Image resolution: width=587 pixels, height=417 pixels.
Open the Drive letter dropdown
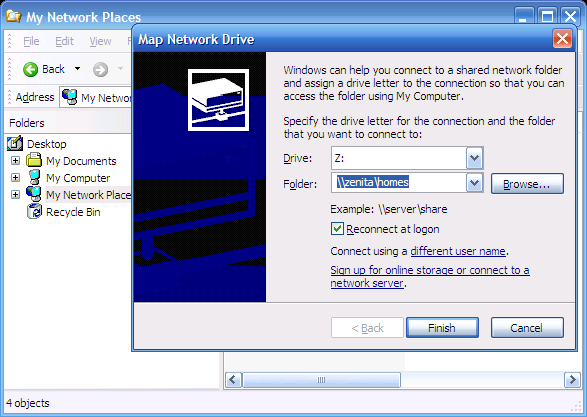point(474,158)
